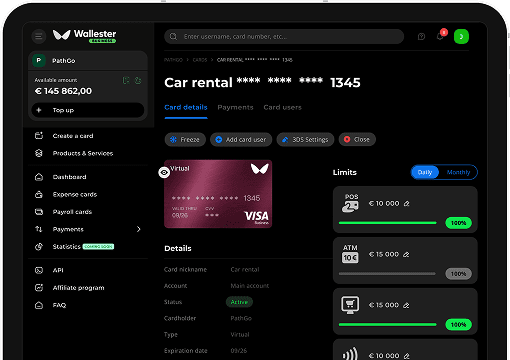The width and height of the screenshot is (510, 360).
Task: Click the first icon next to Available amount
Action: pyautogui.click(x=126, y=80)
